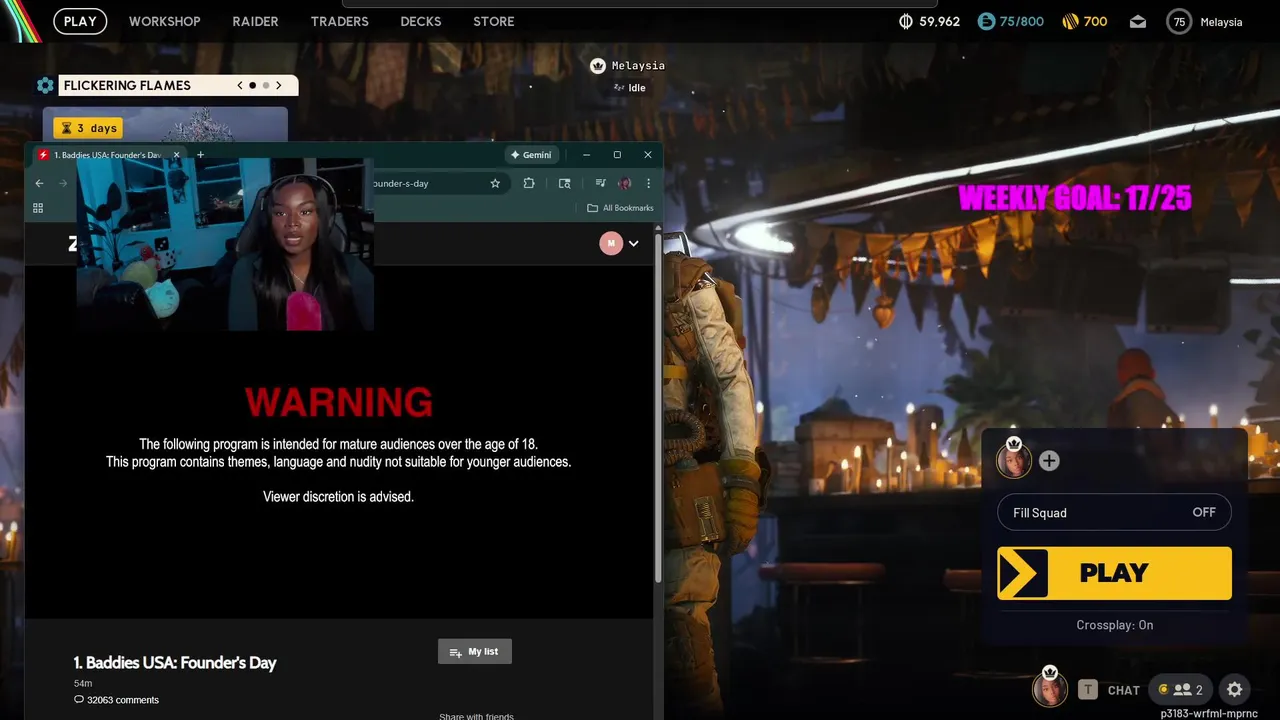
Task: Open the Chrome three-dot menu
Action: 648,183
